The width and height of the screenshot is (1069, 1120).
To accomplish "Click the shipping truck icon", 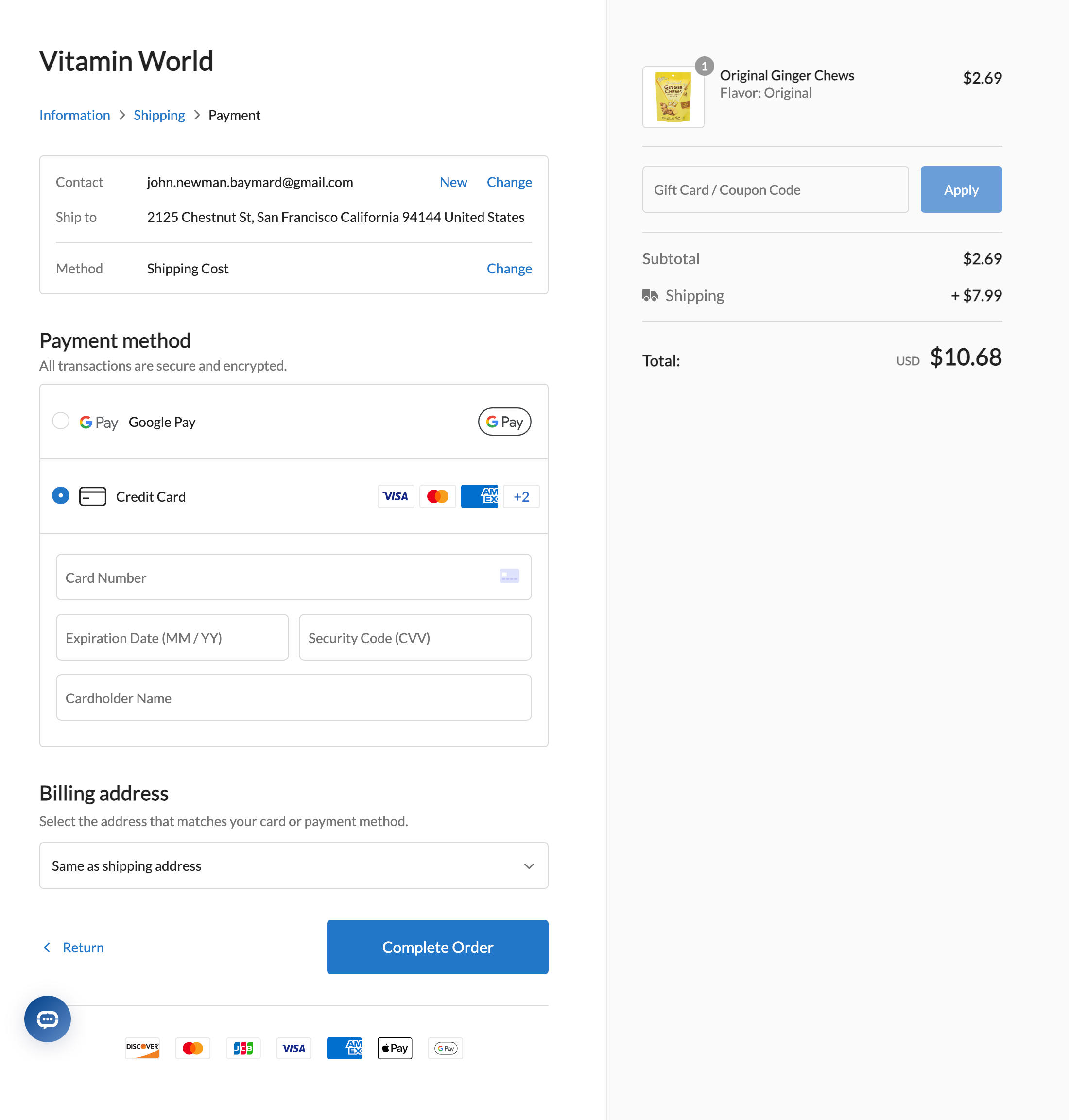I will coord(650,295).
